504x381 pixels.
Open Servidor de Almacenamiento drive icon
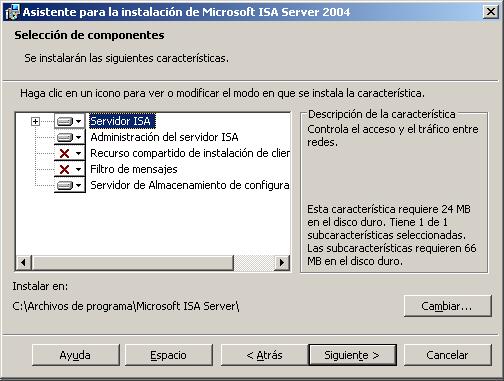pos(65,185)
